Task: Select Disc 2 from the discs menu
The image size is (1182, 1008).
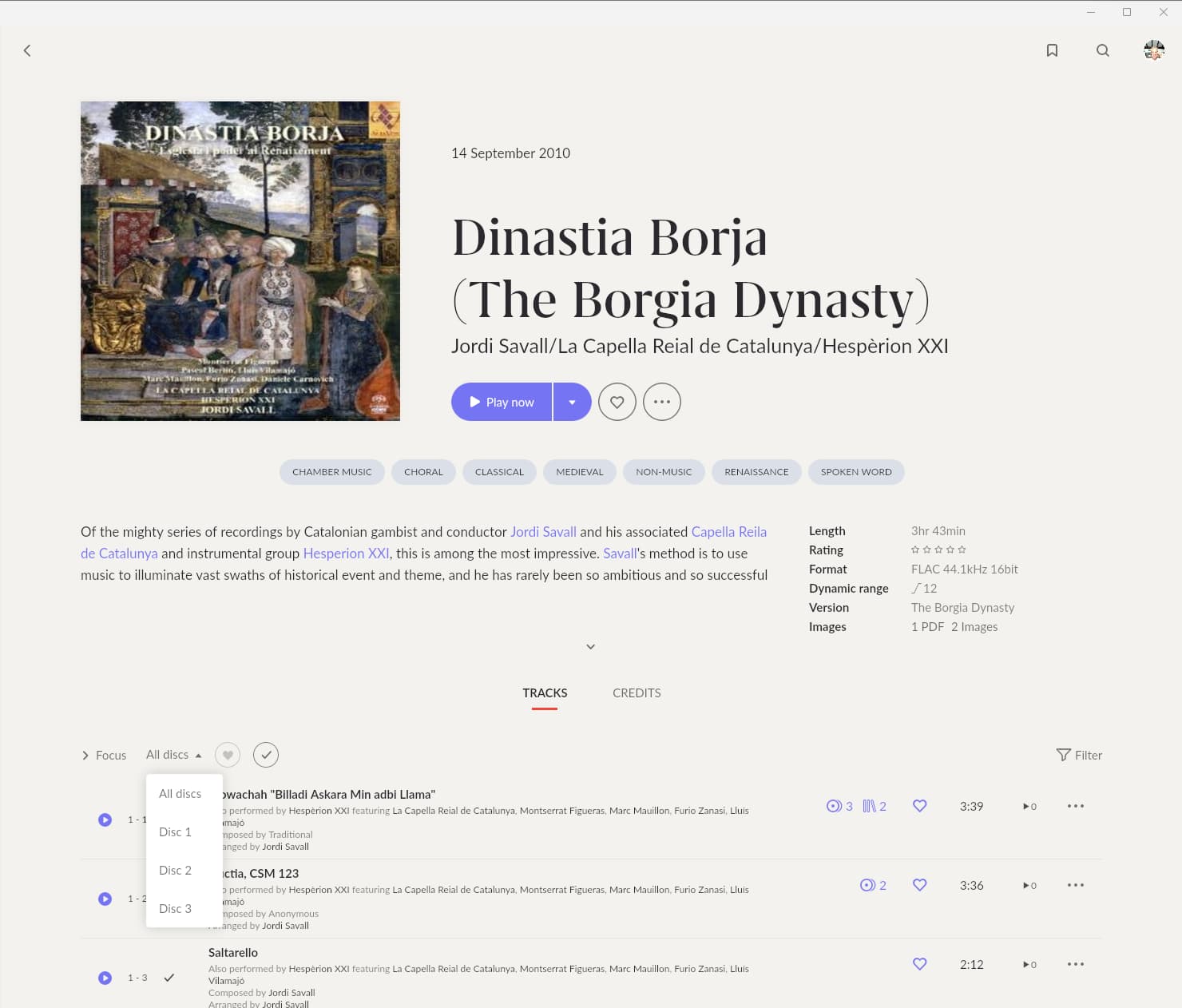Action: [x=176, y=870]
